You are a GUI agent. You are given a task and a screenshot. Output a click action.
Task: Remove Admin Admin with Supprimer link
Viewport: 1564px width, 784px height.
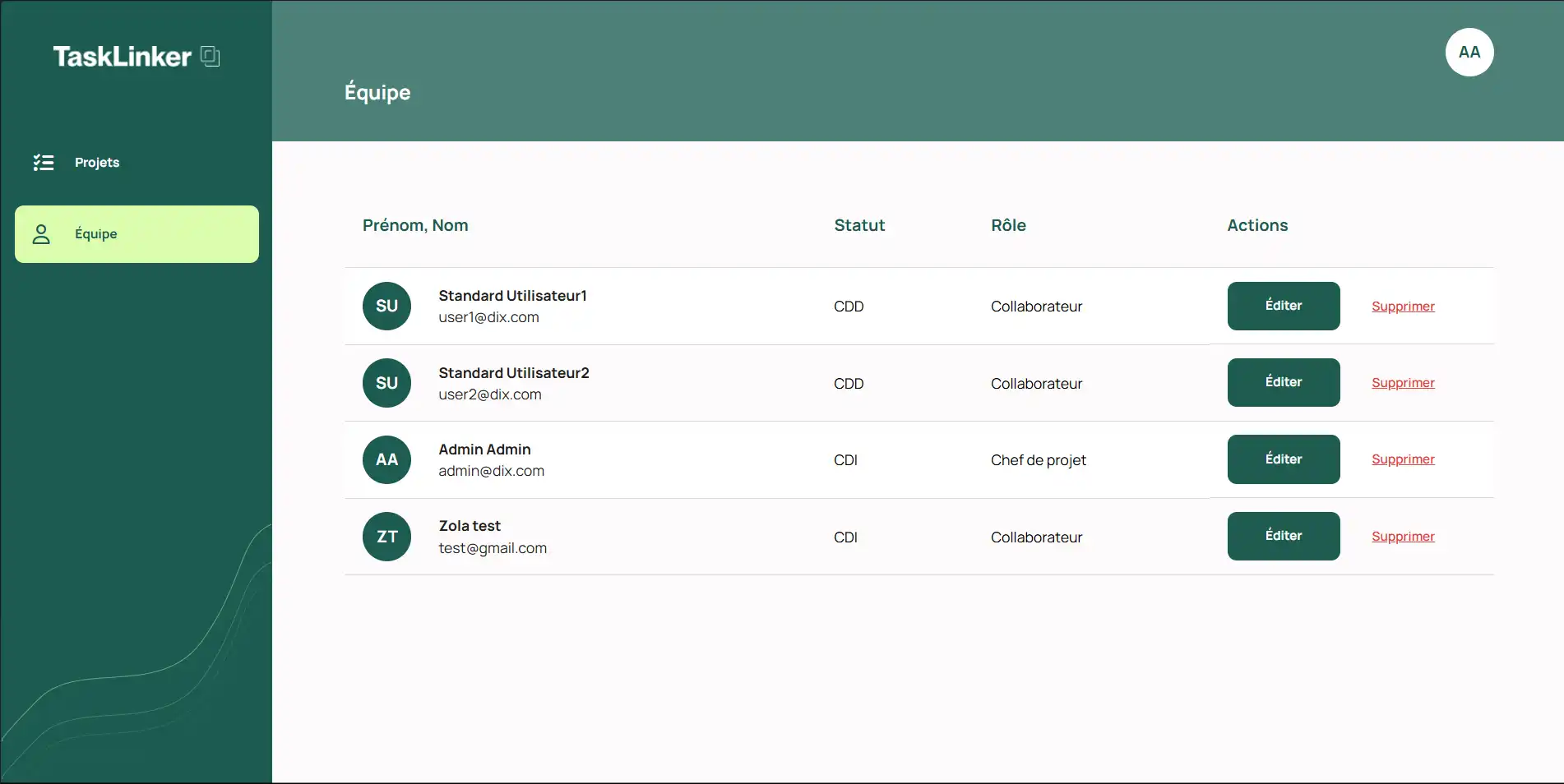click(x=1403, y=459)
